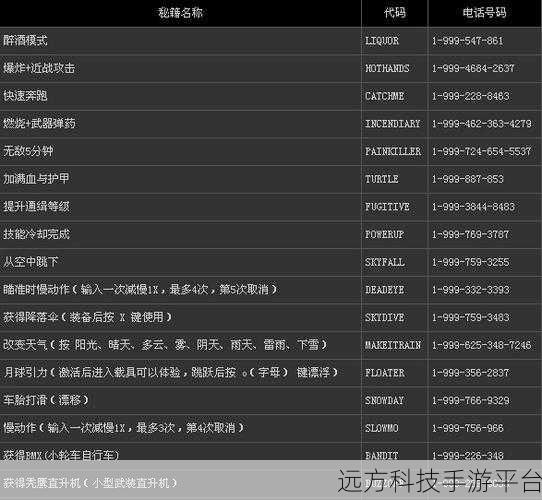542x500 pixels.
Task: Click the 获得降落伞 cheat name
Action: (87, 317)
